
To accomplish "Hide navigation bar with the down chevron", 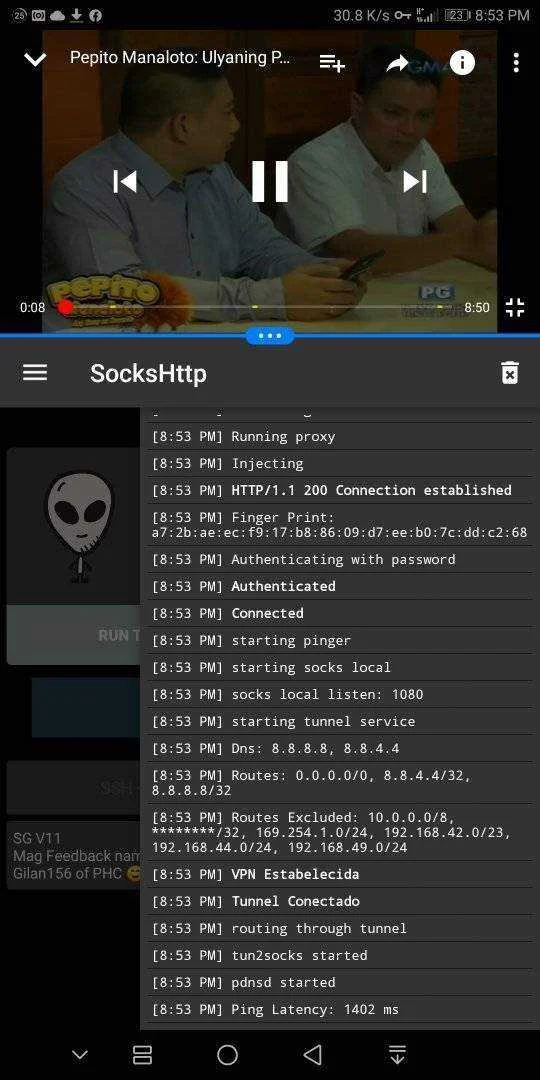I will coord(80,1055).
